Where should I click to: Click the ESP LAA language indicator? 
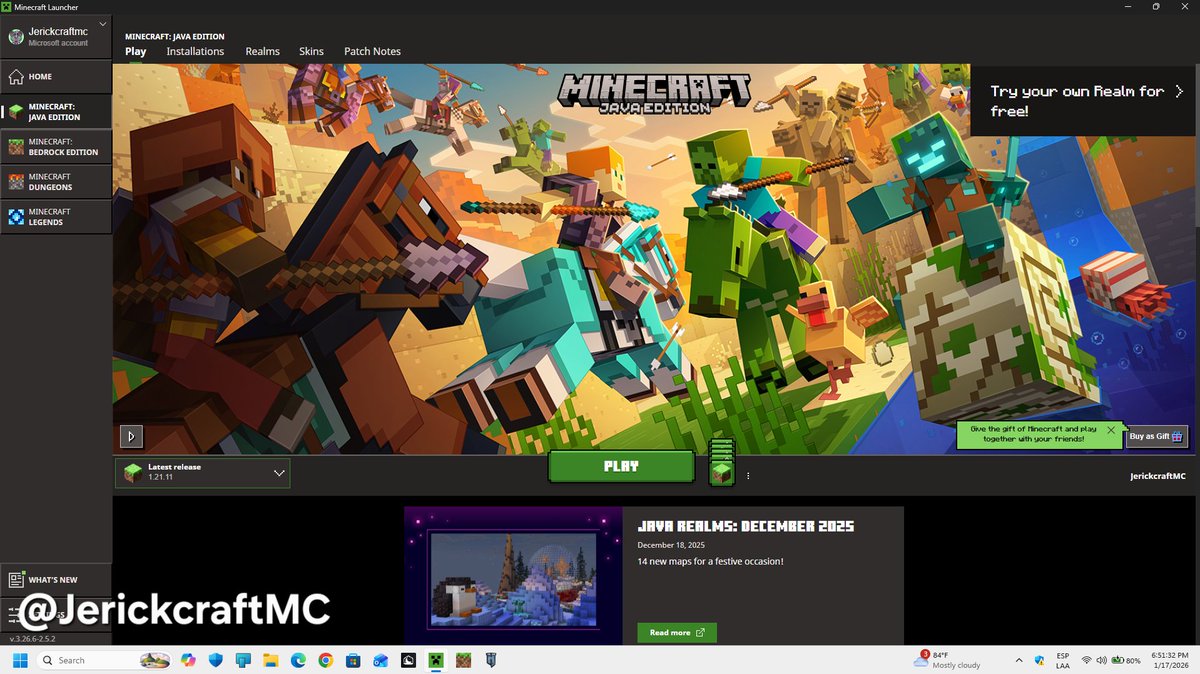[x=1063, y=660]
